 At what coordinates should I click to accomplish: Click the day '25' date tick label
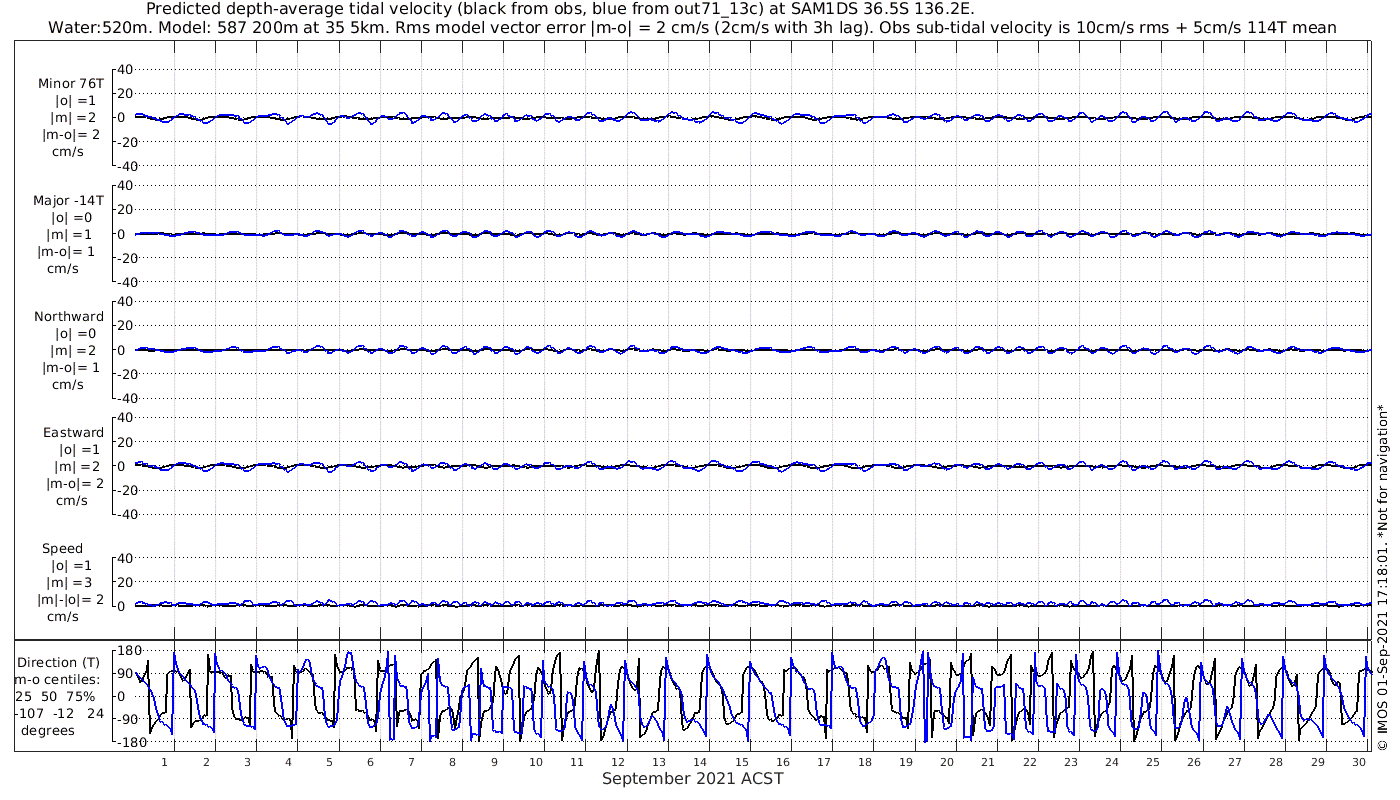pyautogui.click(x=1153, y=762)
